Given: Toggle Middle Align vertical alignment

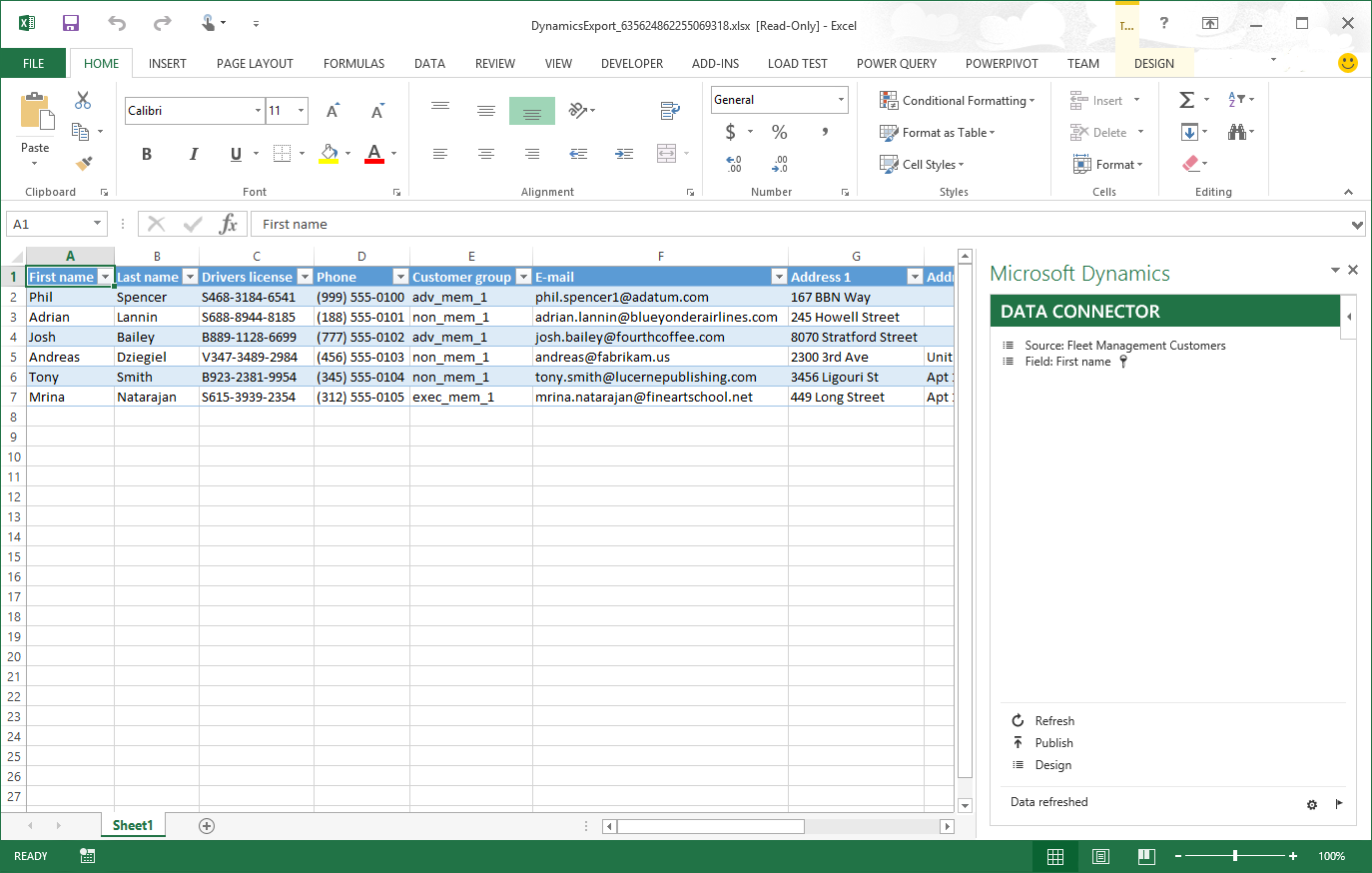Looking at the screenshot, I should (x=486, y=111).
